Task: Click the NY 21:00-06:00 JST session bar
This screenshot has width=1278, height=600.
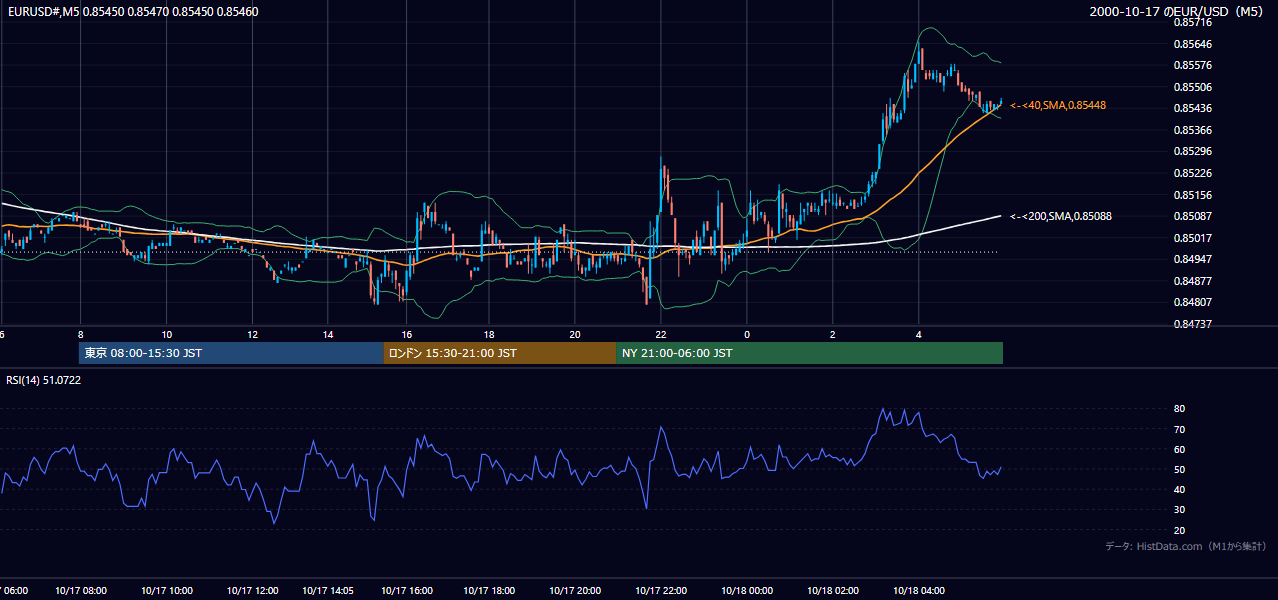Action: 809,353
